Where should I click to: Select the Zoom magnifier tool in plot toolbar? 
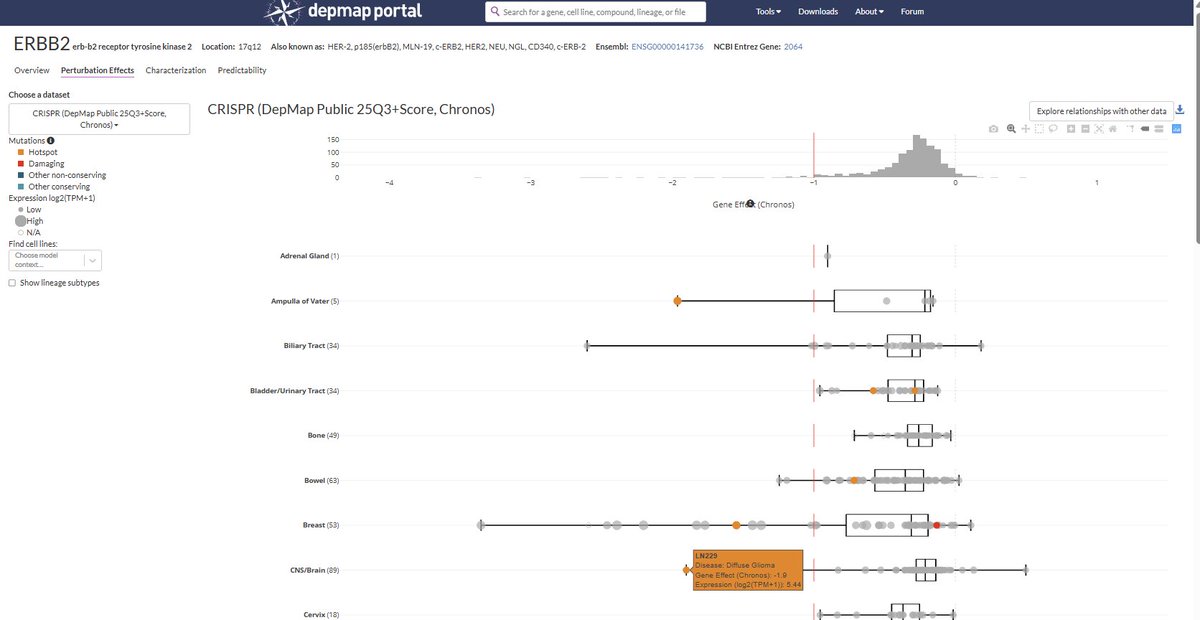[x=1011, y=129]
